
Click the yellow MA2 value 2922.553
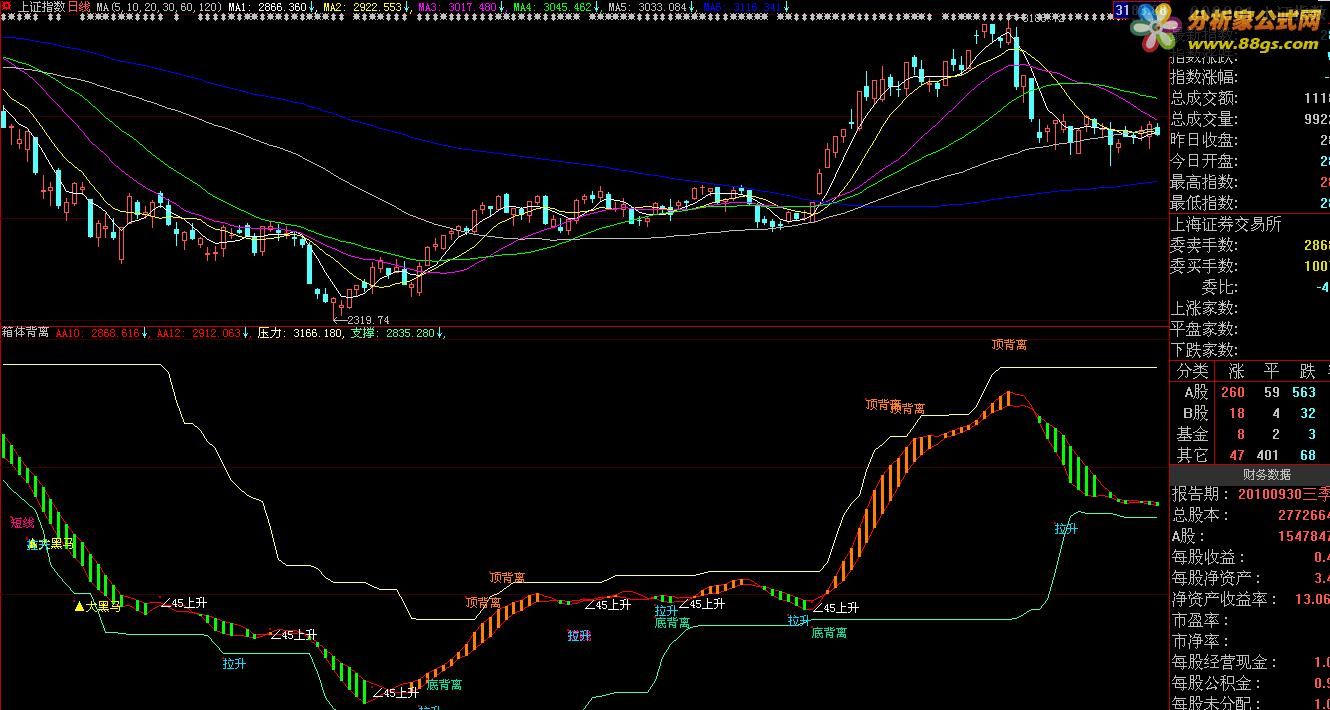click(x=378, y=6)
